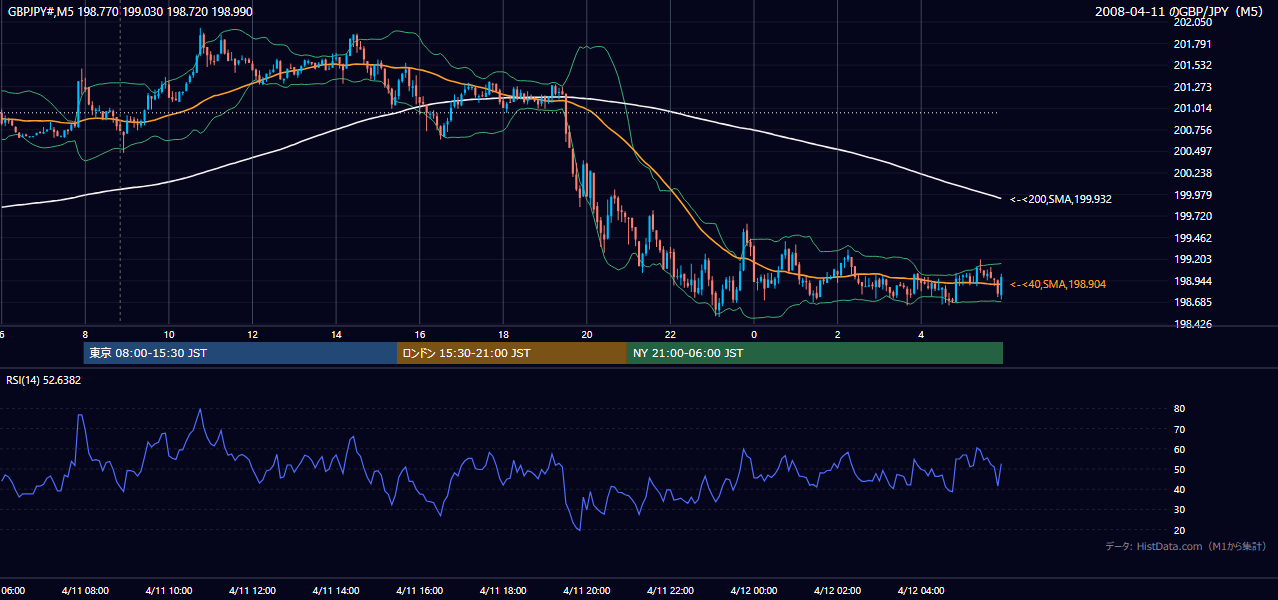Click bottom date label 4/11 22:00
The image size is (1278, 600).
[x=670, y=590]
